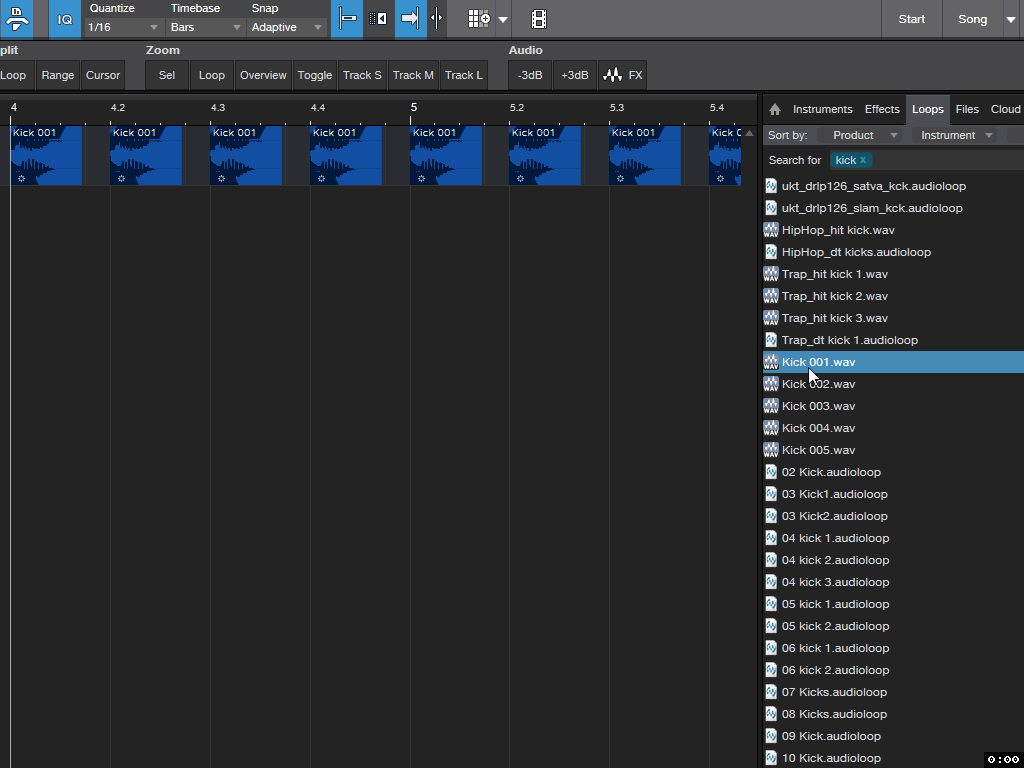
Task: Set track height with Track L
Action: pyautogui.click(x=464, y=75)
